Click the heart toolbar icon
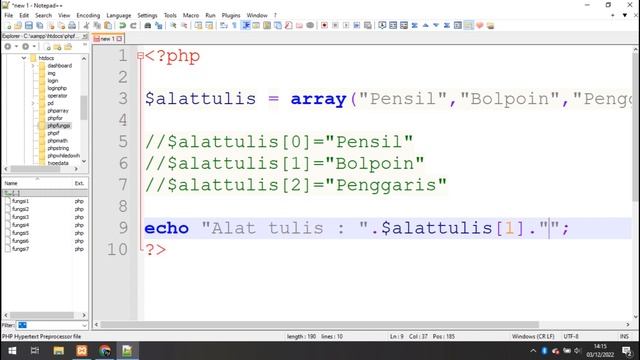Image resolution: width=640 pixels, height=360 pixels. pyautogui.click(x=480, y=26)
